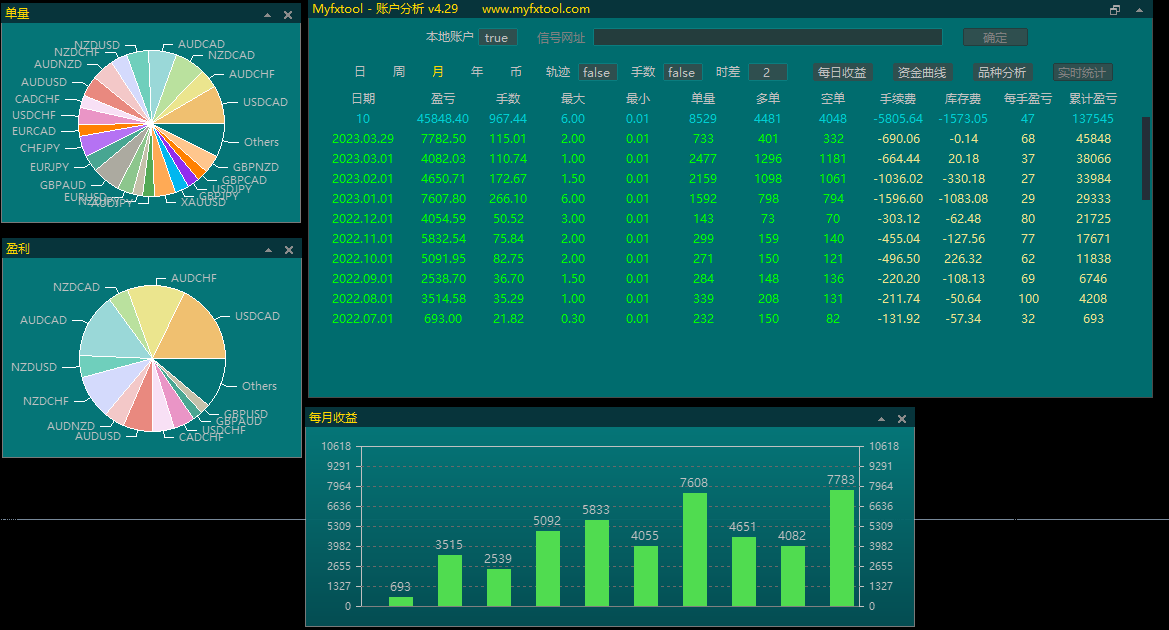Close the 盈利 pie chart panel

pyautogui.click(x=289, y=250)
